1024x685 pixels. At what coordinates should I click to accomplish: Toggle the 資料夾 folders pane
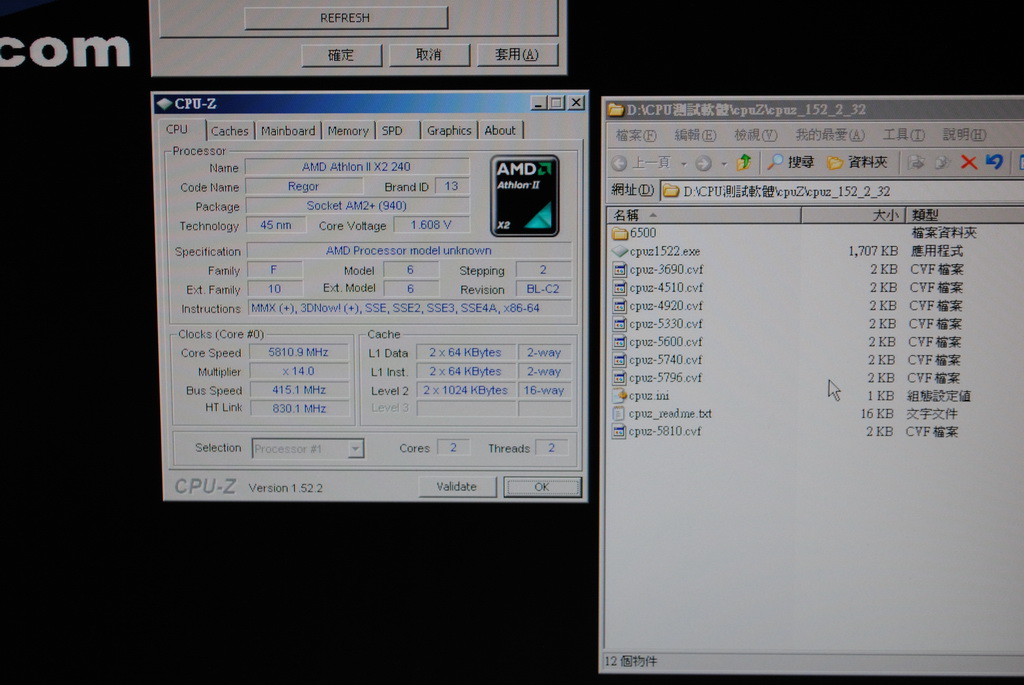[857, 162]
